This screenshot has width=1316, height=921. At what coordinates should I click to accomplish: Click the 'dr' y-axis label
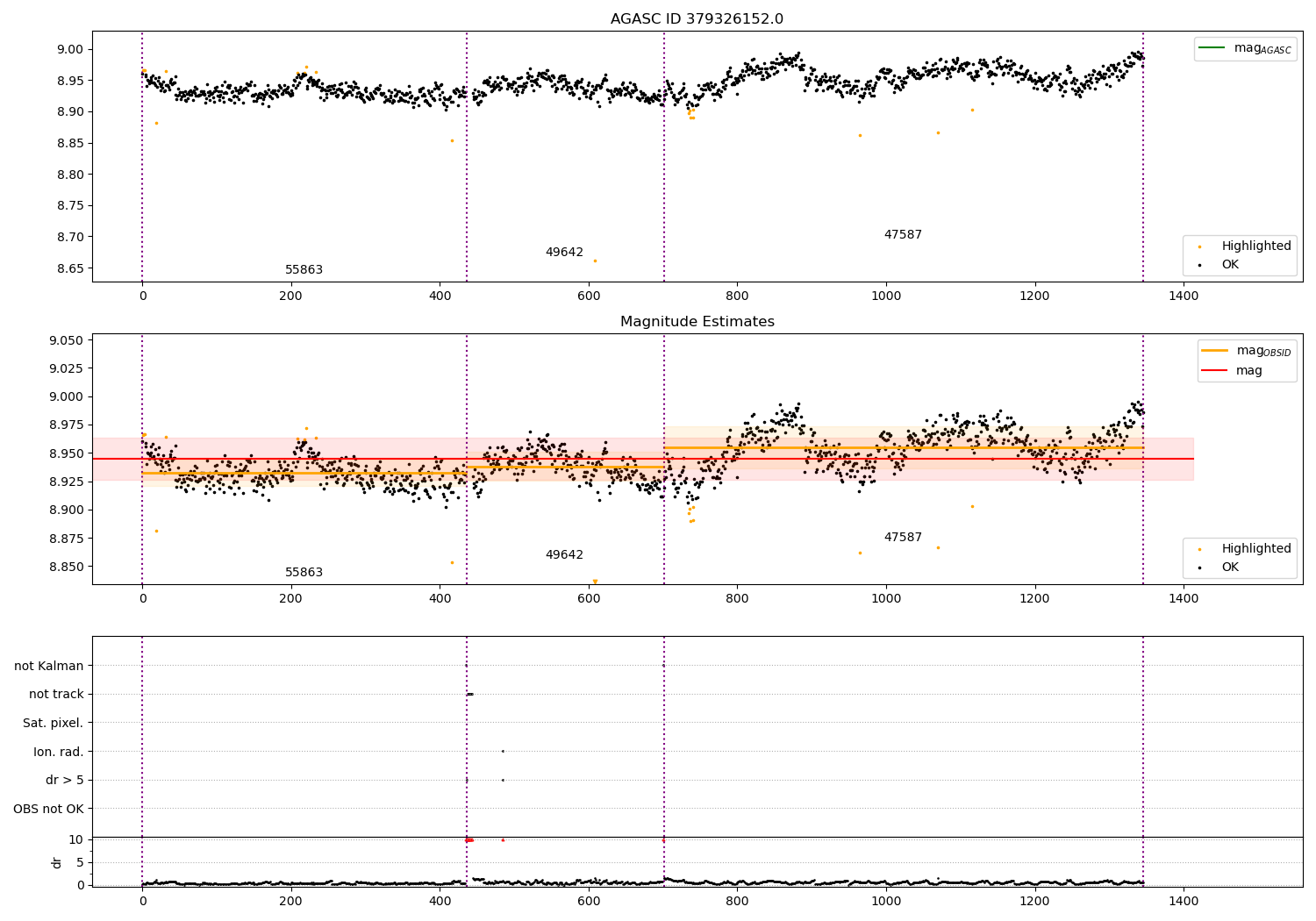click(57, 862)
